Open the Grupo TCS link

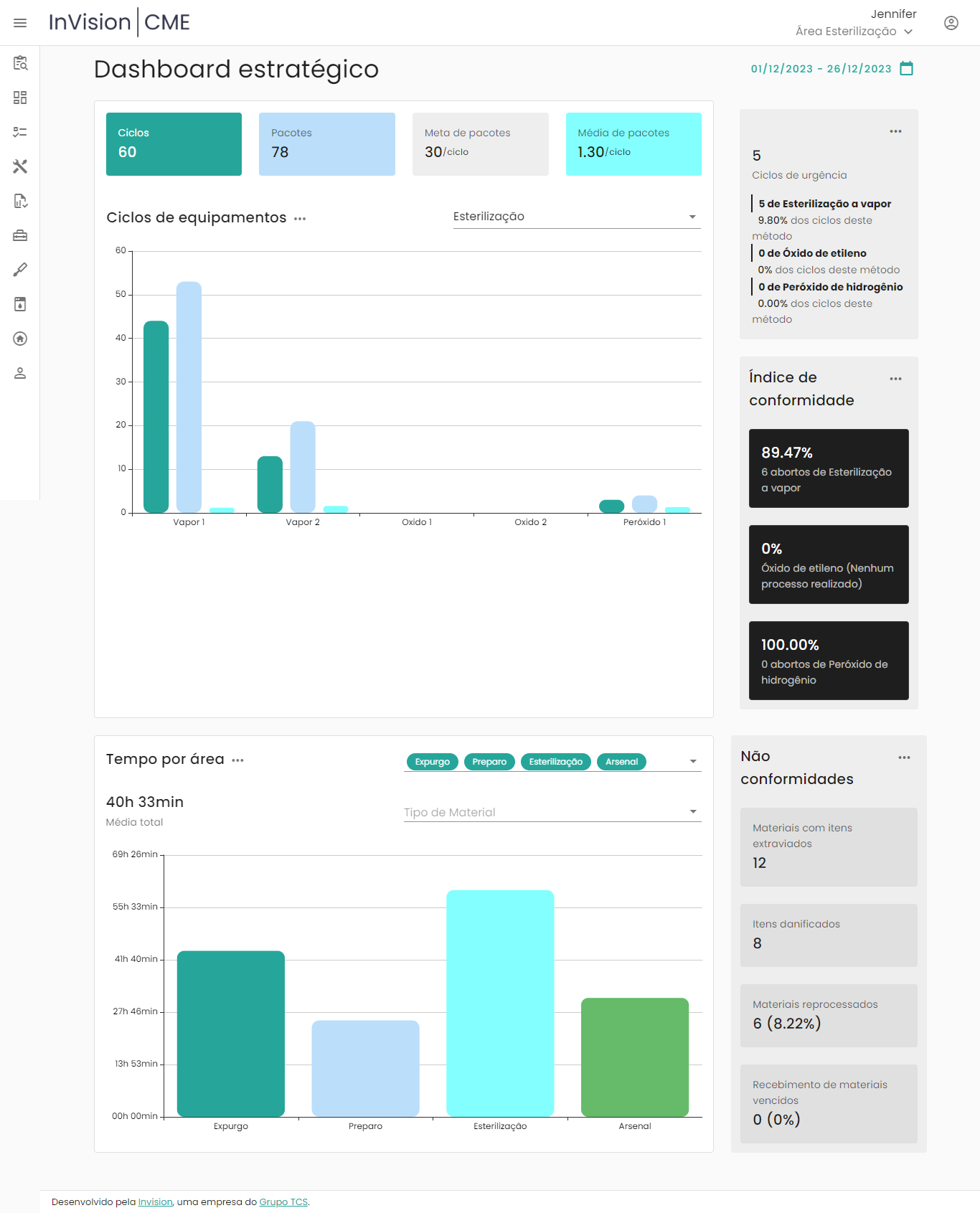point(283,1202)
